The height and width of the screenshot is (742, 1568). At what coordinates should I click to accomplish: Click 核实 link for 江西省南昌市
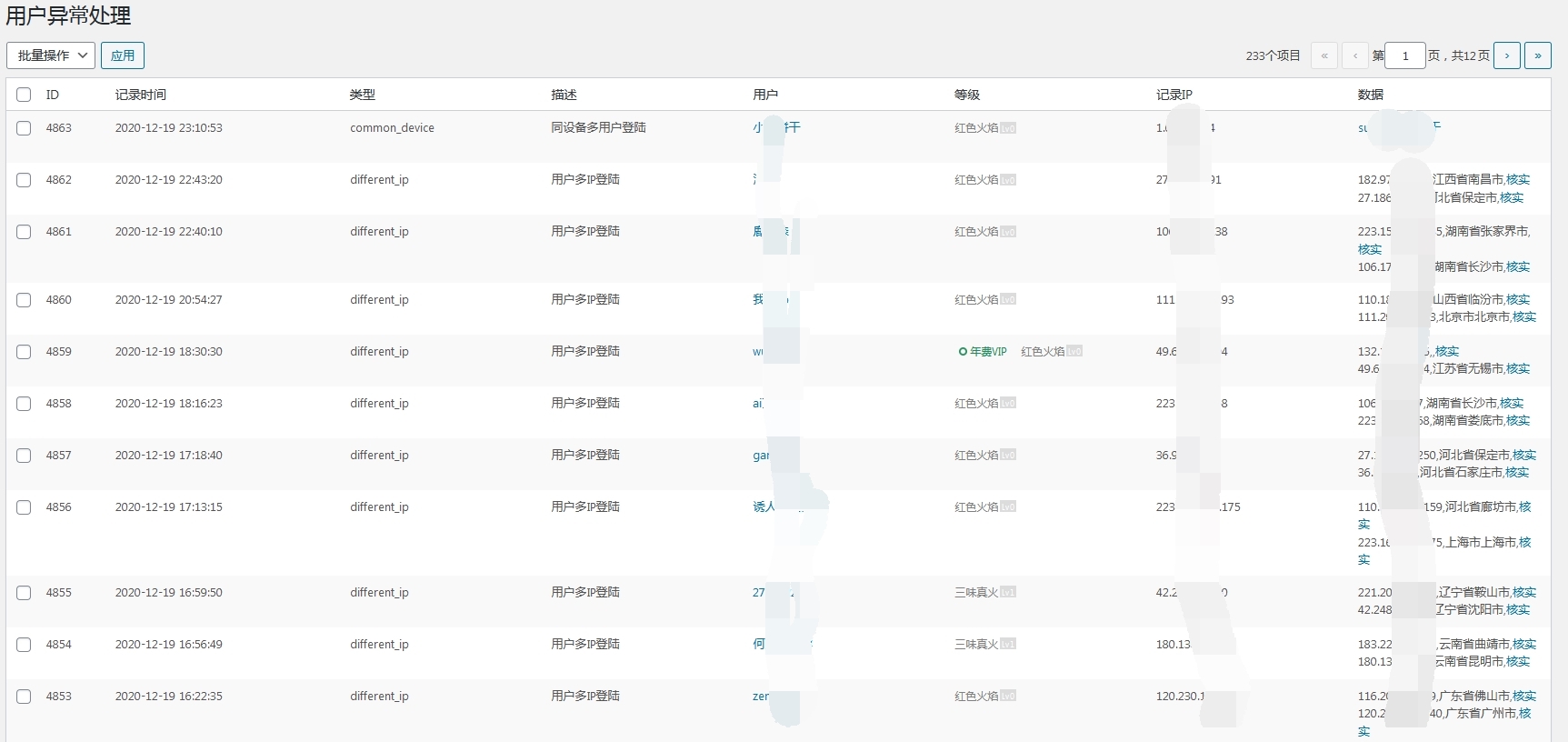(x=1517, y=180)
